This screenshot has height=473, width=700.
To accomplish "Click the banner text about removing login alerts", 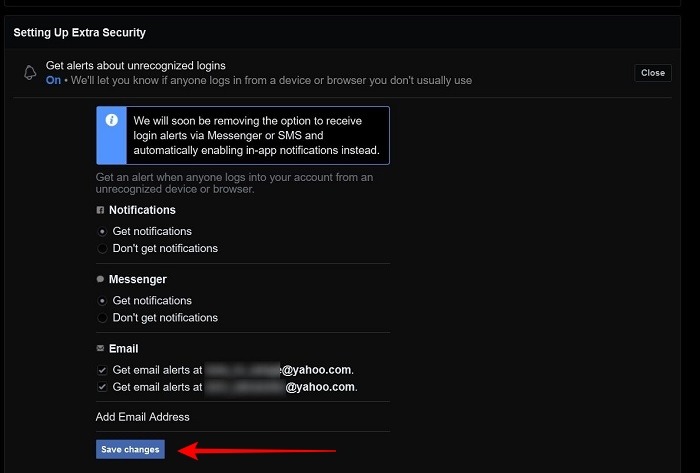I will [257, 136].
